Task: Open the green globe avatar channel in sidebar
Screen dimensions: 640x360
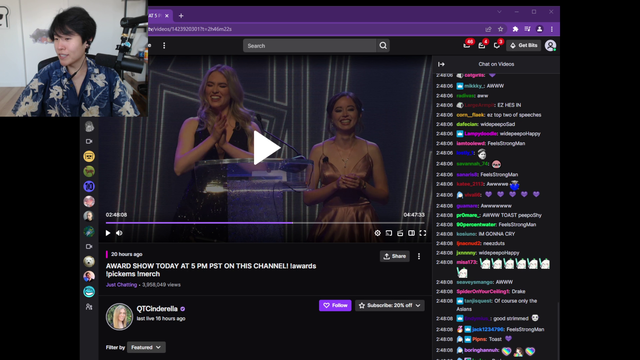Action: 89,231
